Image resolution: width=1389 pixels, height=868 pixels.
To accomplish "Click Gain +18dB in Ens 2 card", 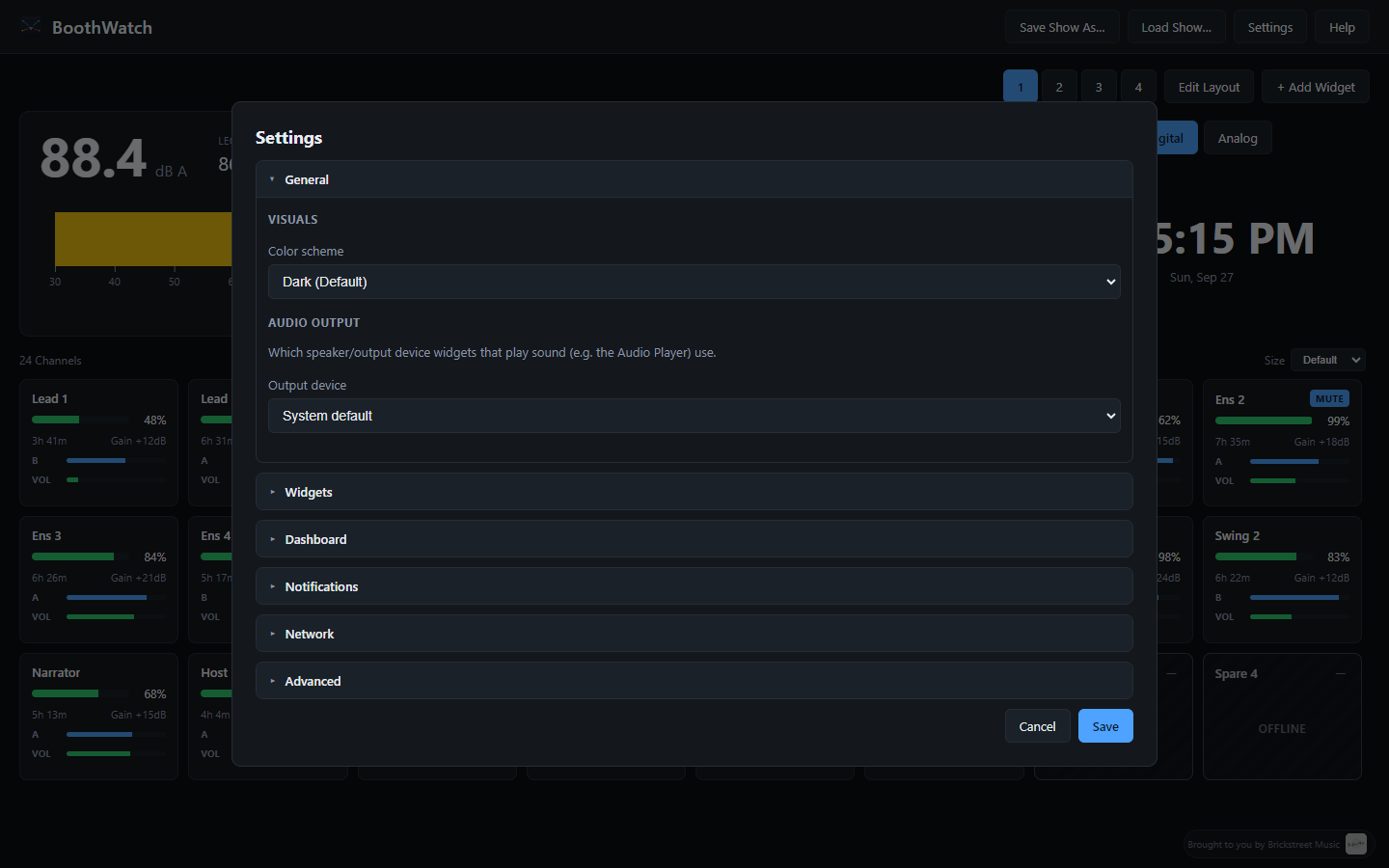I will pos(1321,442).
